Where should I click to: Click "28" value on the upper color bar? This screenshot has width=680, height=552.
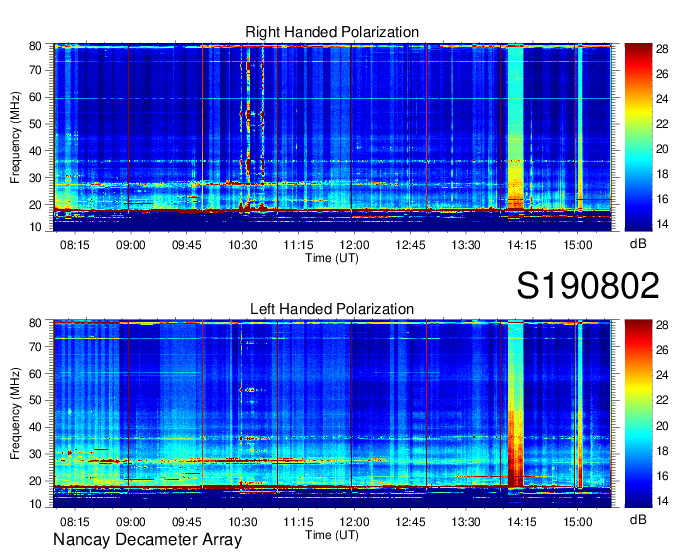click(x=662, y=49)
